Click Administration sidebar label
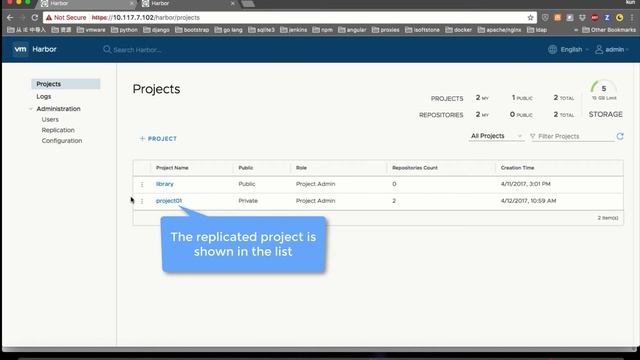This screenshot has width=640, height=360. click(58, 109)
